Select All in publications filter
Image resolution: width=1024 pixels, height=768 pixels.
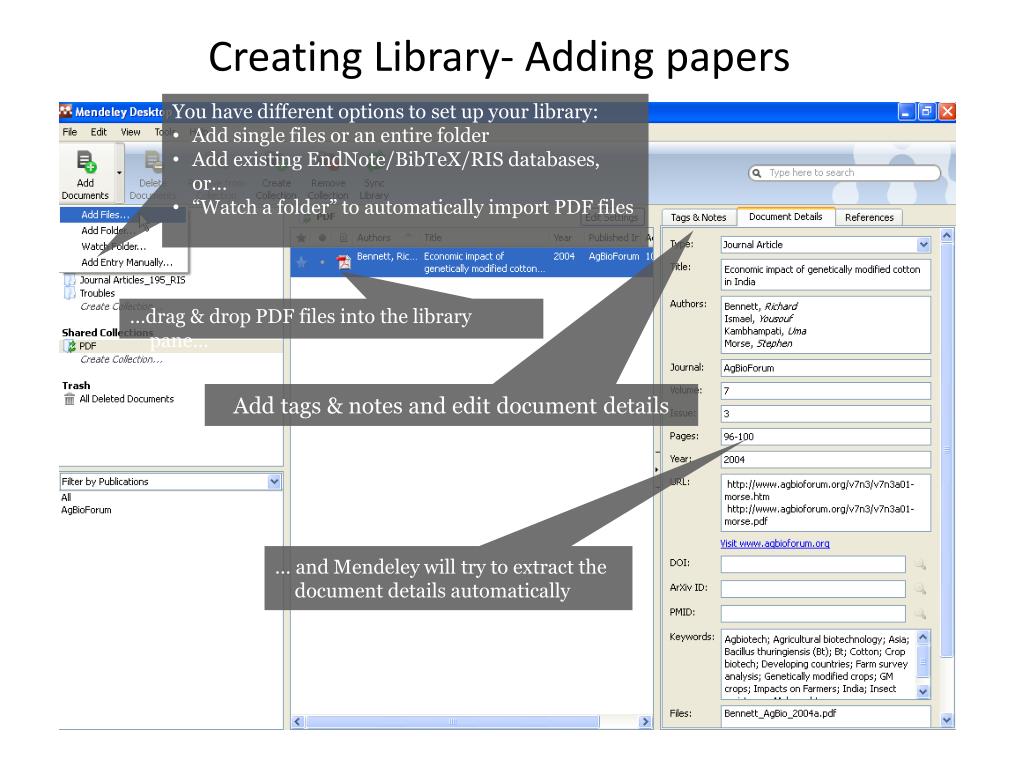pos(66,498)
